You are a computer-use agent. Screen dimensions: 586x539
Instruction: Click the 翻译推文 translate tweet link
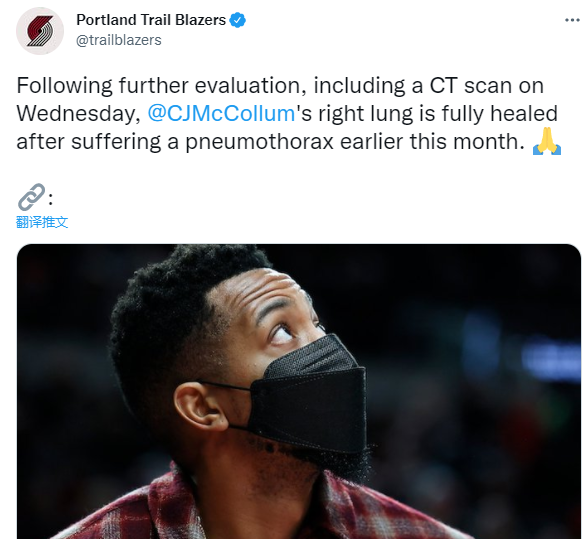pos(42,222)
